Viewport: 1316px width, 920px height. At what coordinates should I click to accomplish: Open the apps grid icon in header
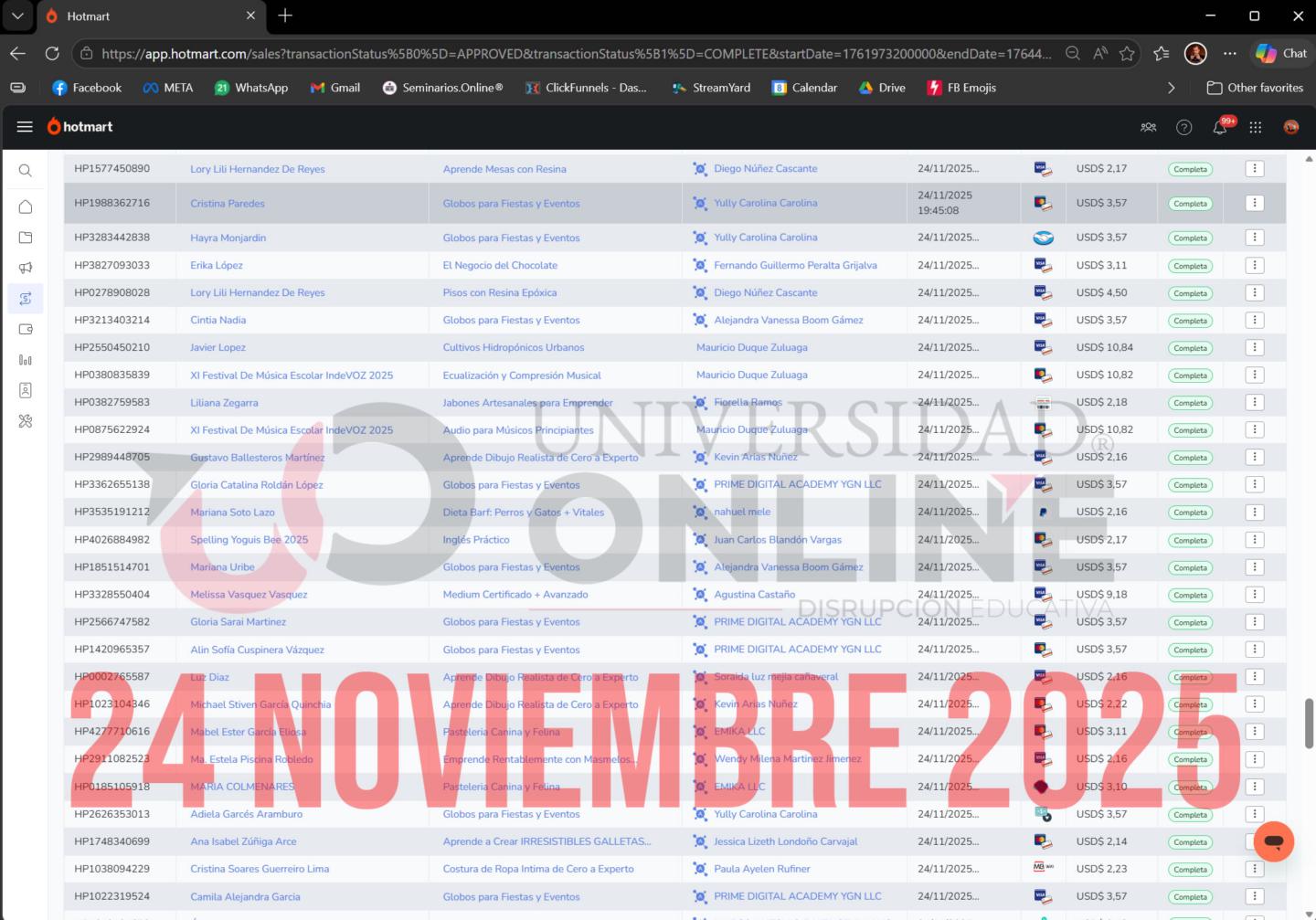coord(1256,127)
